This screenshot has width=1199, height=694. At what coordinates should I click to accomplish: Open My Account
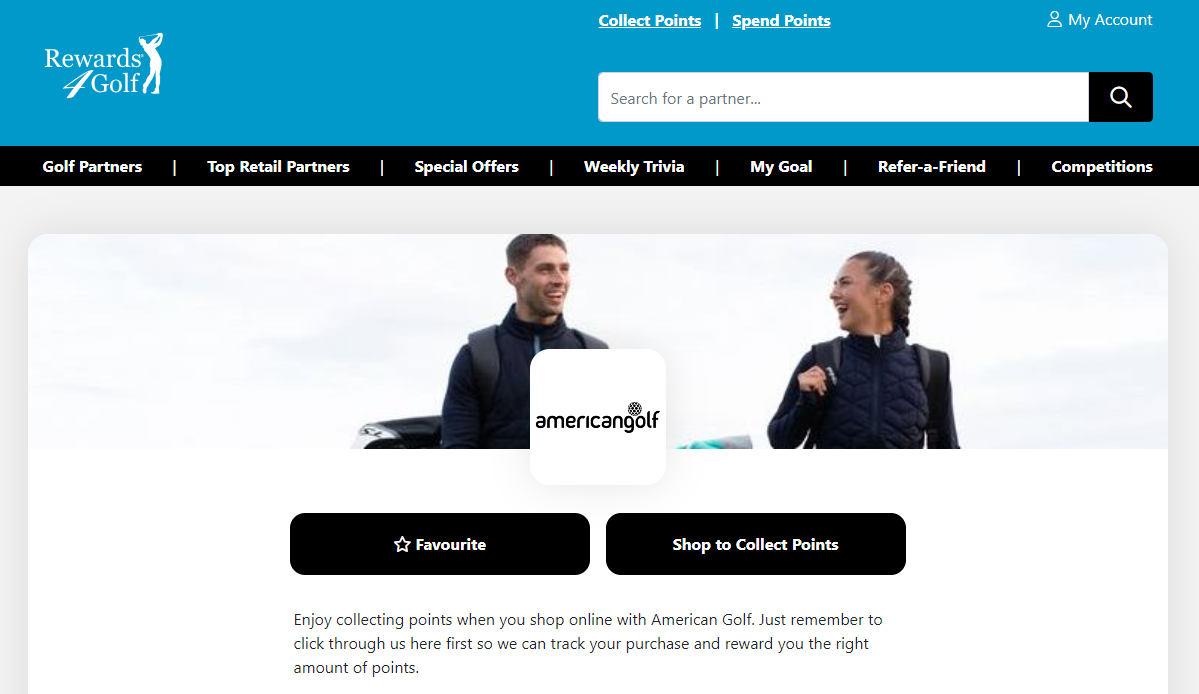point(1100,20)
